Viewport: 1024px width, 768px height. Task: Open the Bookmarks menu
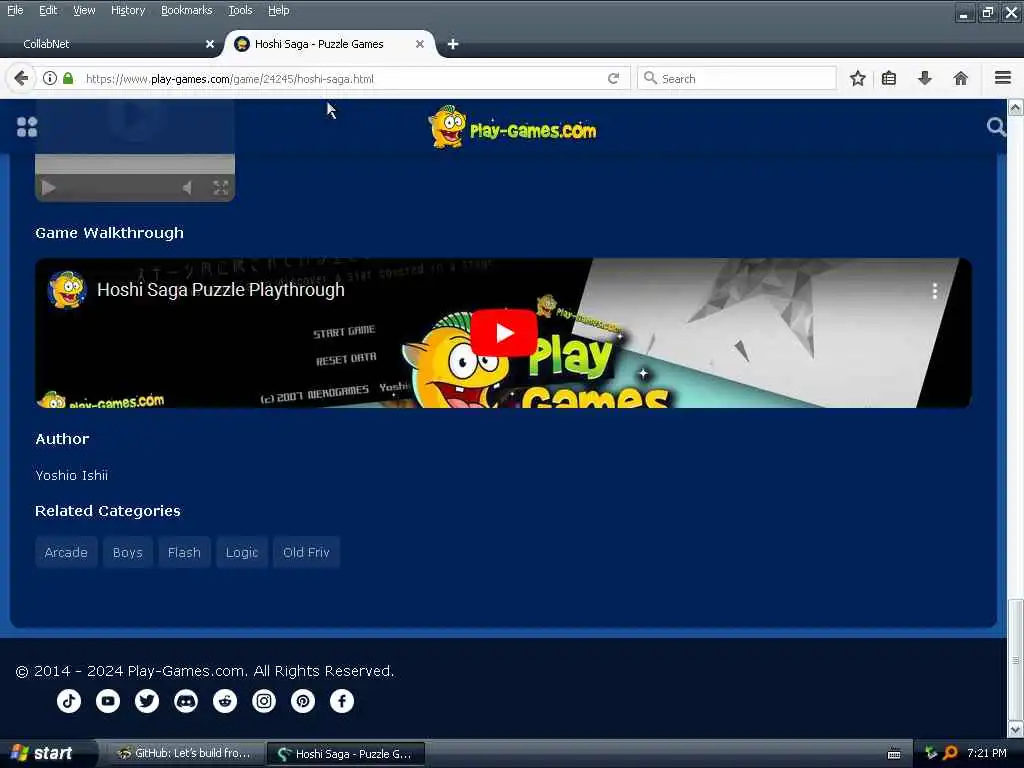coord(187,10)
